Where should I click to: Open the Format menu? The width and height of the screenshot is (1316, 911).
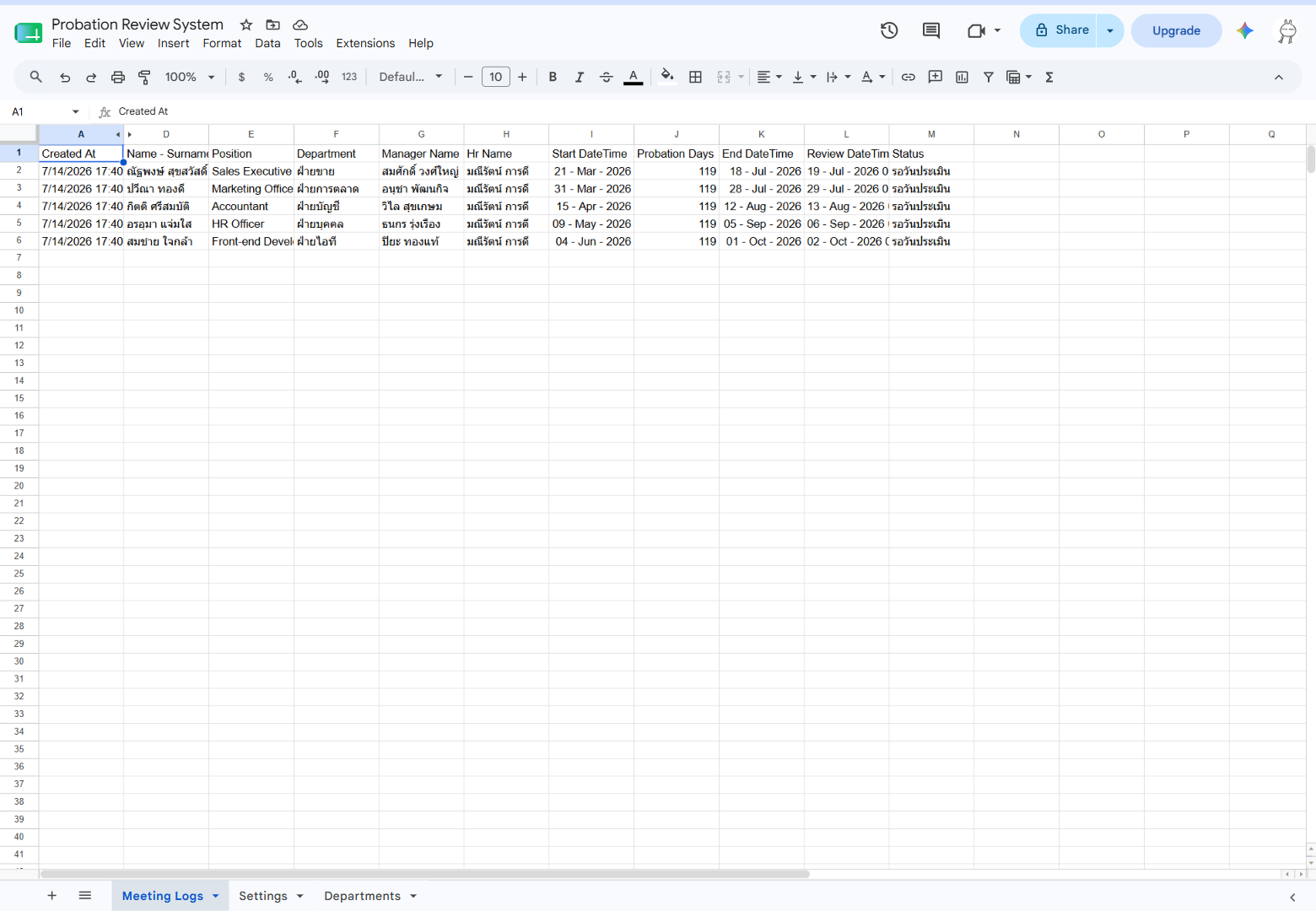click(x=222, y=43)
